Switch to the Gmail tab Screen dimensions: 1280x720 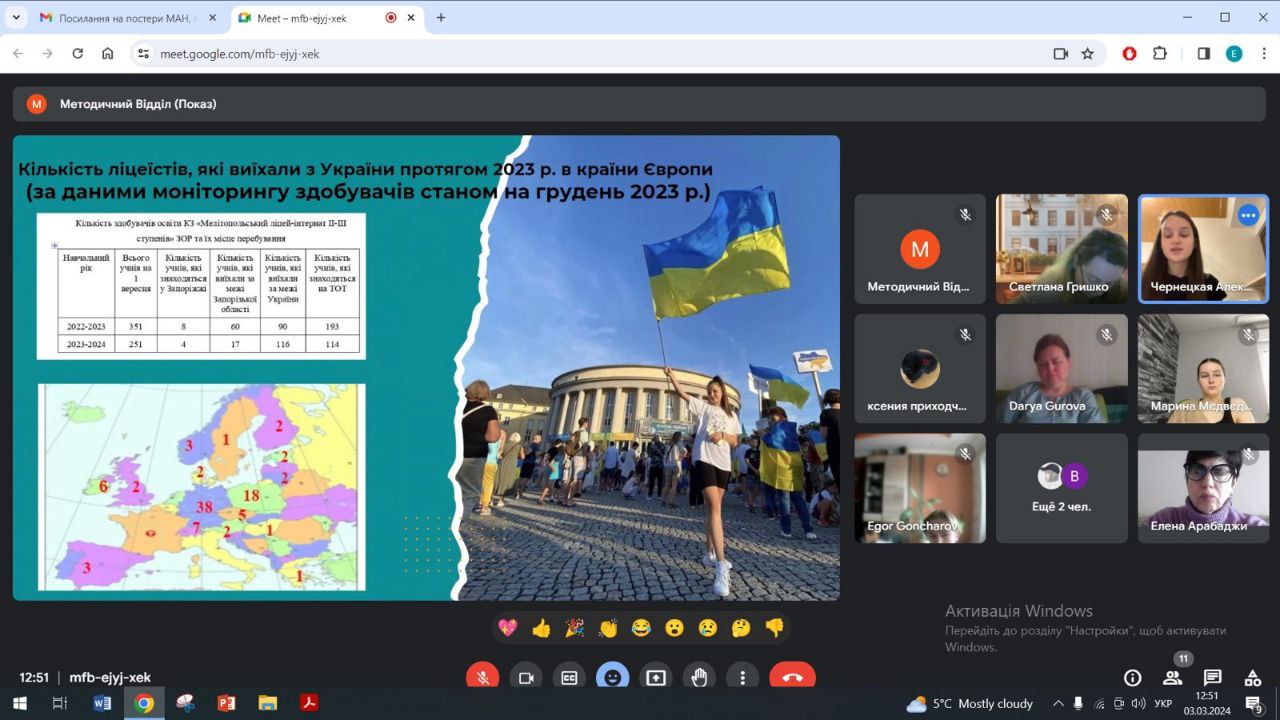click(118, 18)
